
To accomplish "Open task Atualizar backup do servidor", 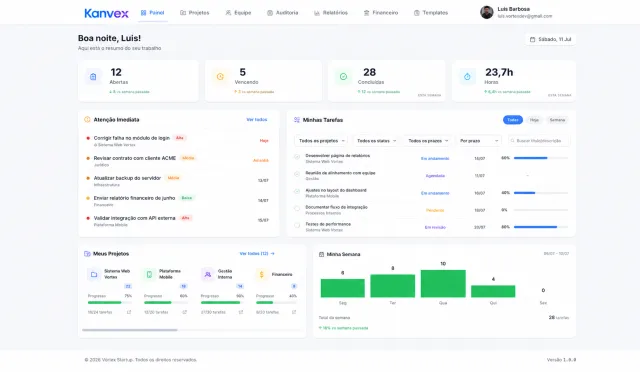I will [127, 178].
